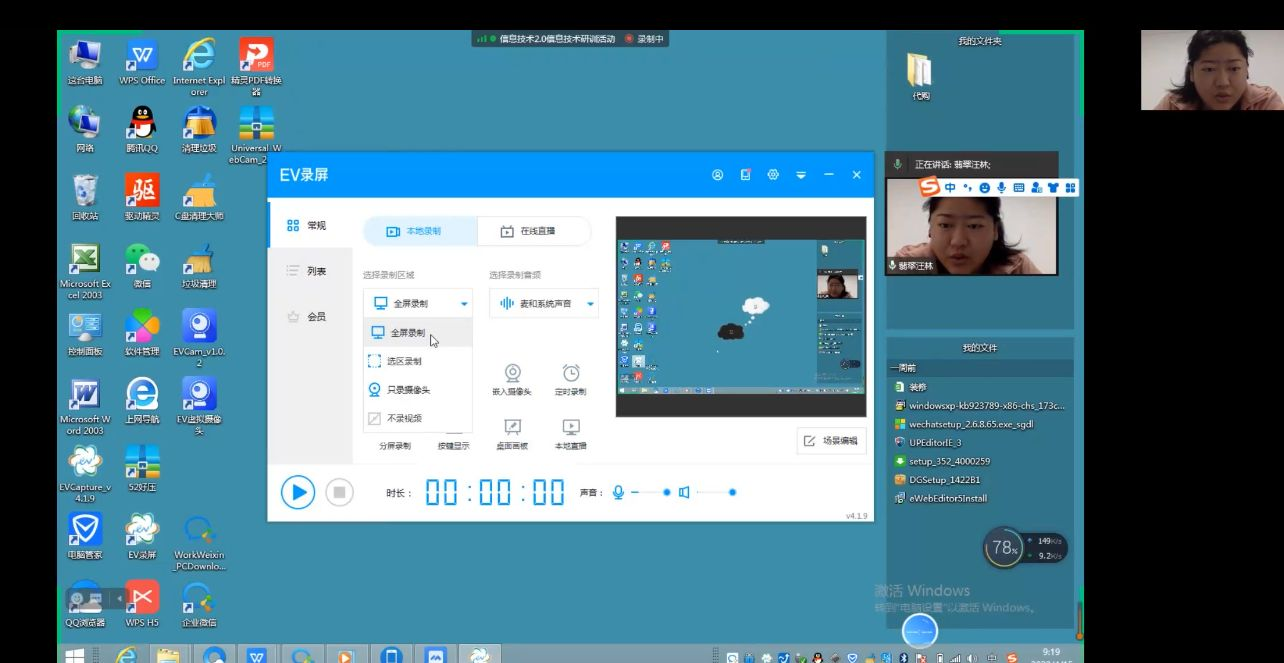Open 控制面板 desktop icon

(85, 333)
